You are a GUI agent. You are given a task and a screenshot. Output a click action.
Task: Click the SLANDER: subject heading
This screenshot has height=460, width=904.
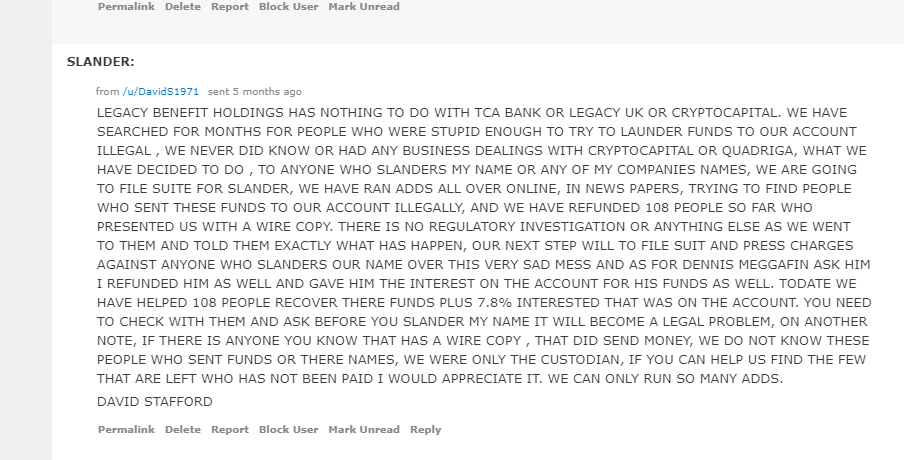pos(101,62)
